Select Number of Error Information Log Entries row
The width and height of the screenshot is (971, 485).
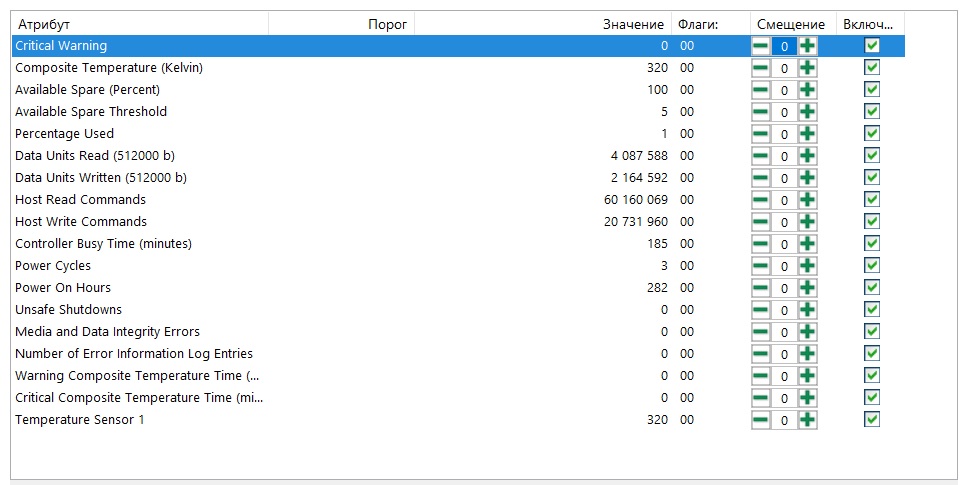tap(458, 354)
